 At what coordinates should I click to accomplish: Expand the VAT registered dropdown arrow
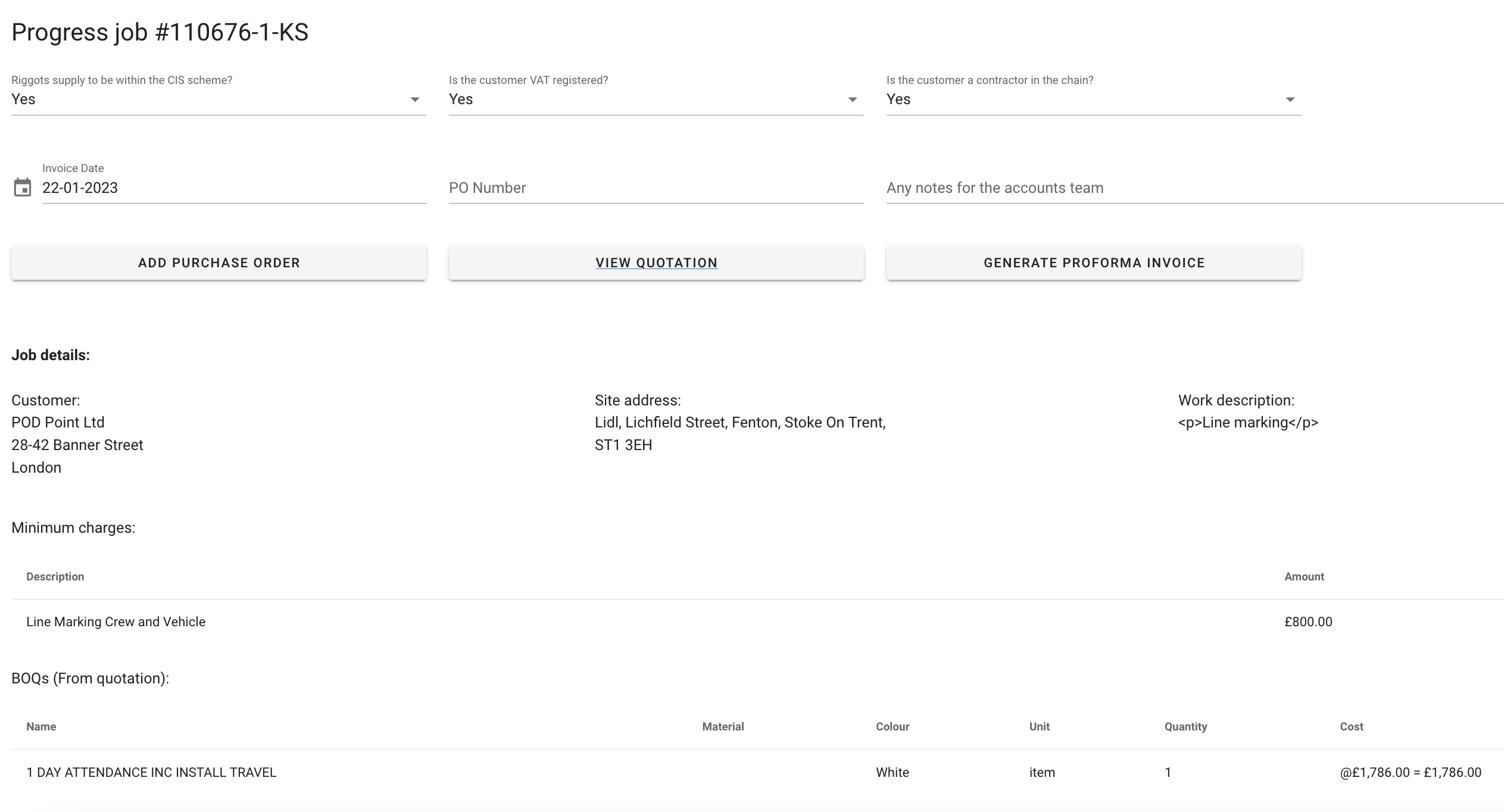pos(852,99)
